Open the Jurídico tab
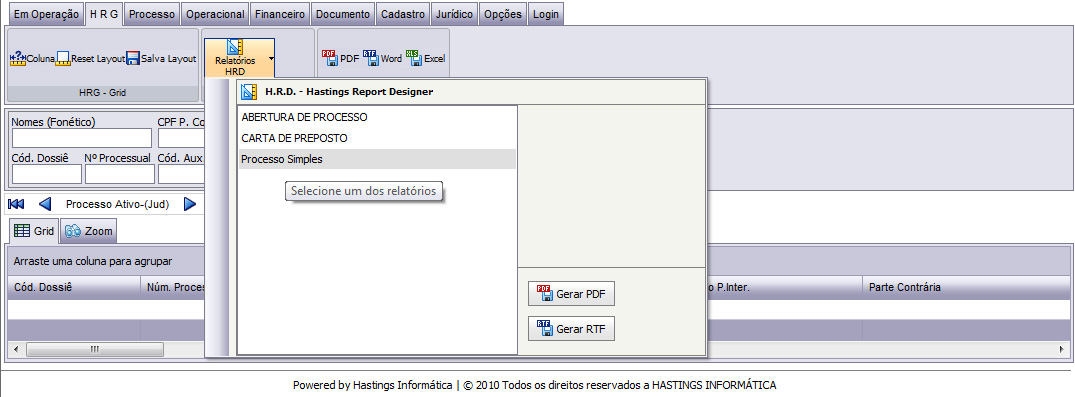Viewport: 1075px width, 397px height. tap(455, 14)
